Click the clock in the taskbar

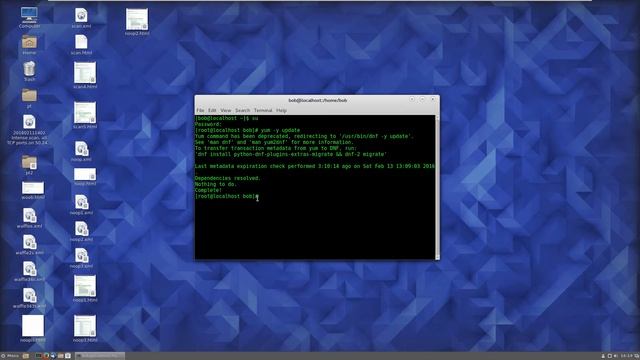click(626, 356)
